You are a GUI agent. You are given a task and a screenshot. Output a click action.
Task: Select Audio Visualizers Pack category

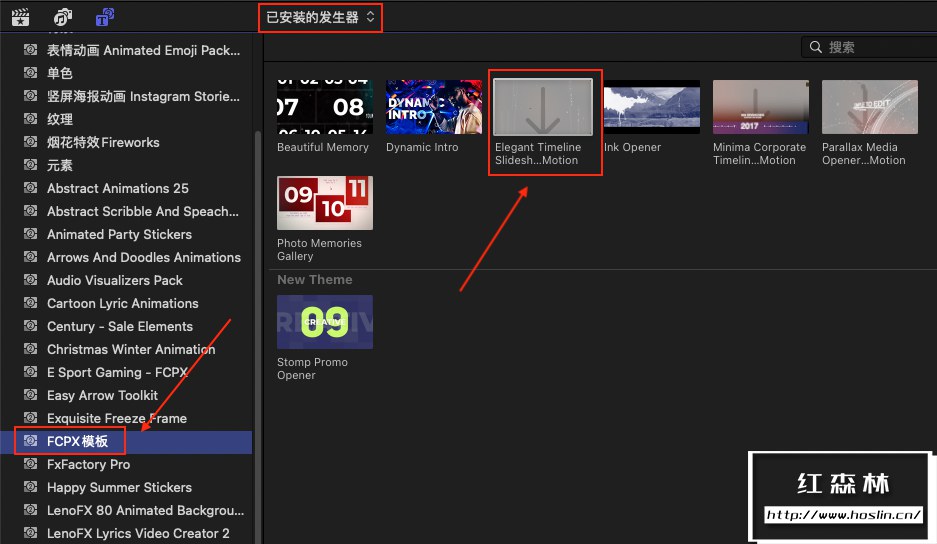(126, 280)
